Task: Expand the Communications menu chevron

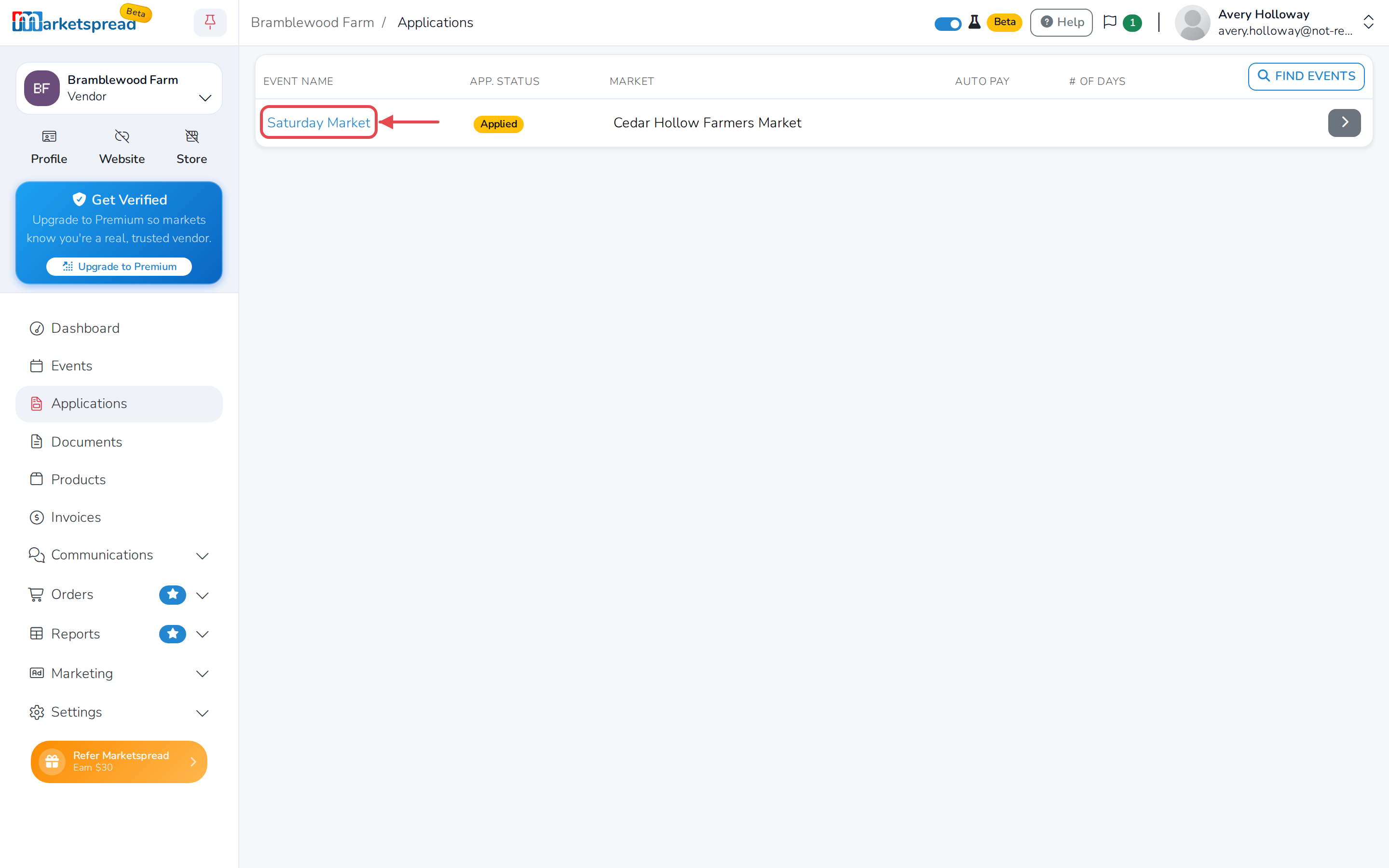Action: pos(202,556)
